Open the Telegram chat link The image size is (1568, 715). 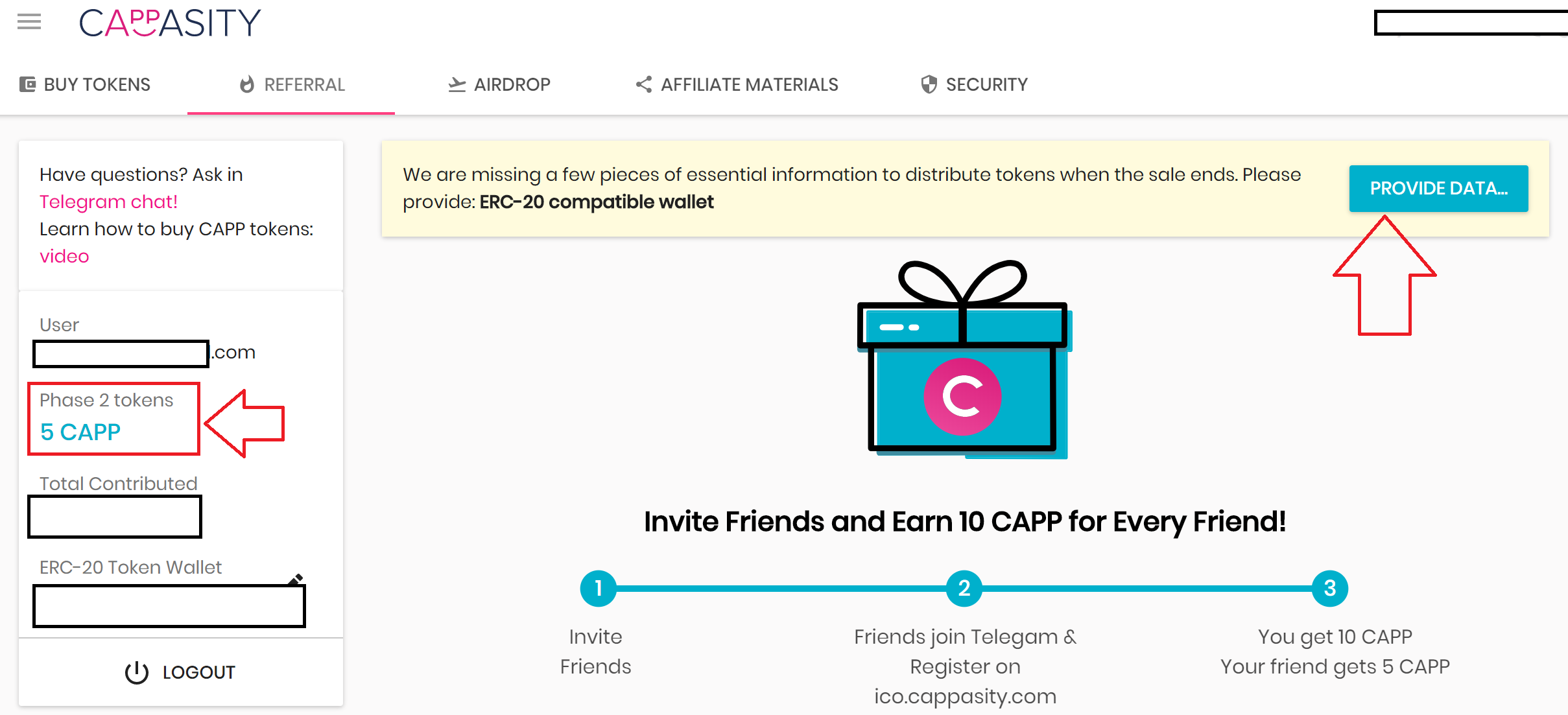pyautogui.click(x=108, y=202)
